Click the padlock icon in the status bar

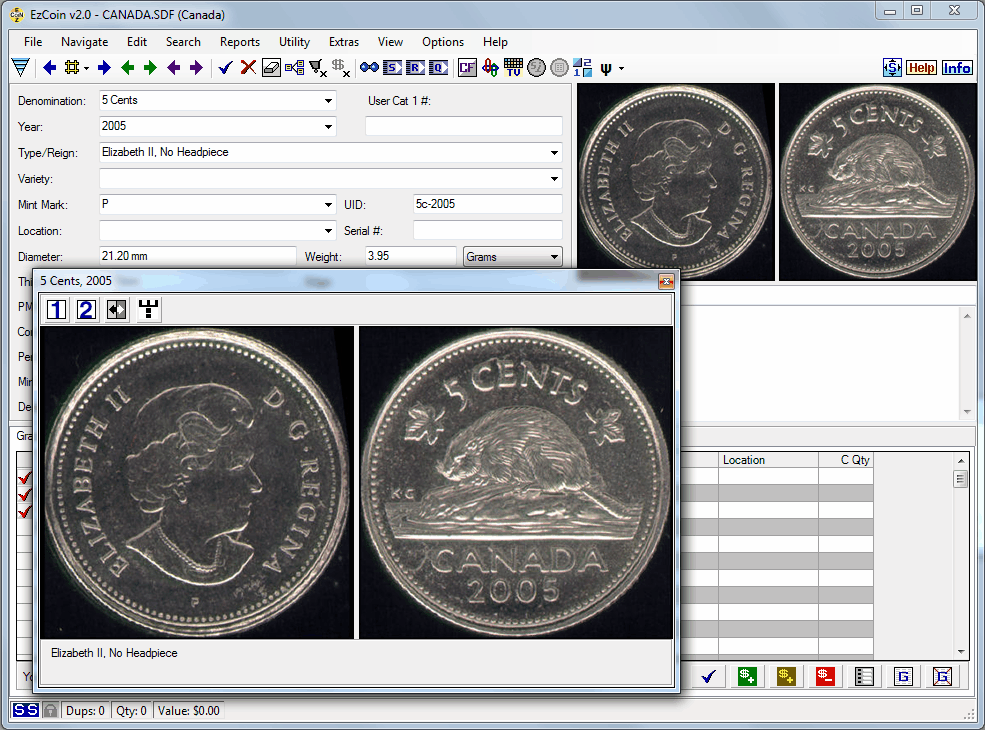tap(50, 711)
